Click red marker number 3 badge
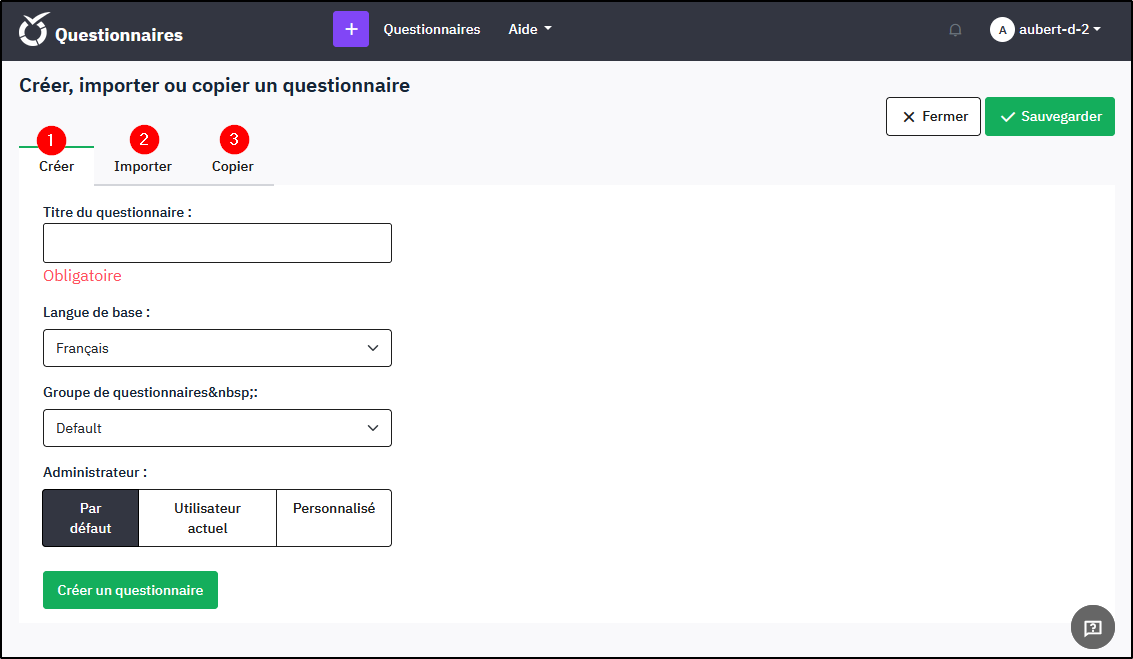This screenshot has height=659, width=1133. [234, 139]
